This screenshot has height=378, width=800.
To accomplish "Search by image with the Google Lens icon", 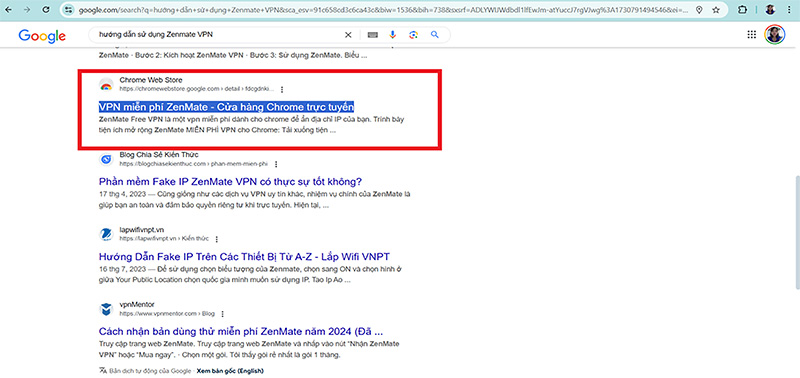I will pos(413,35).
